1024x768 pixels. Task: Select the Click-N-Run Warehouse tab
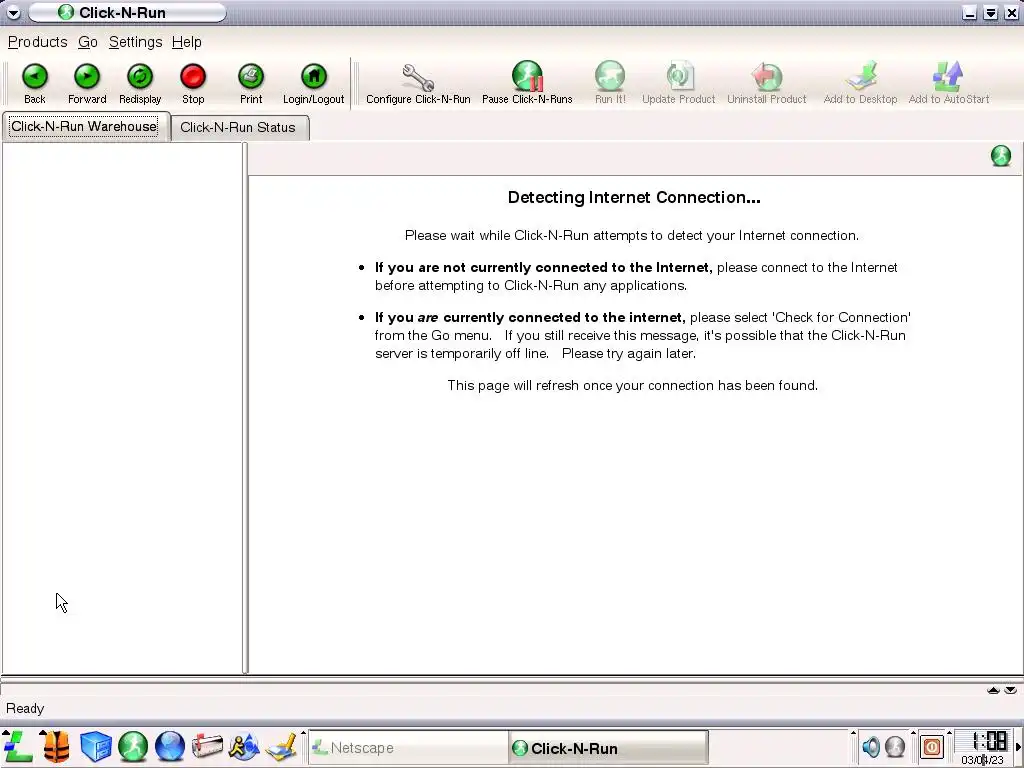click(x=84, y=127)
